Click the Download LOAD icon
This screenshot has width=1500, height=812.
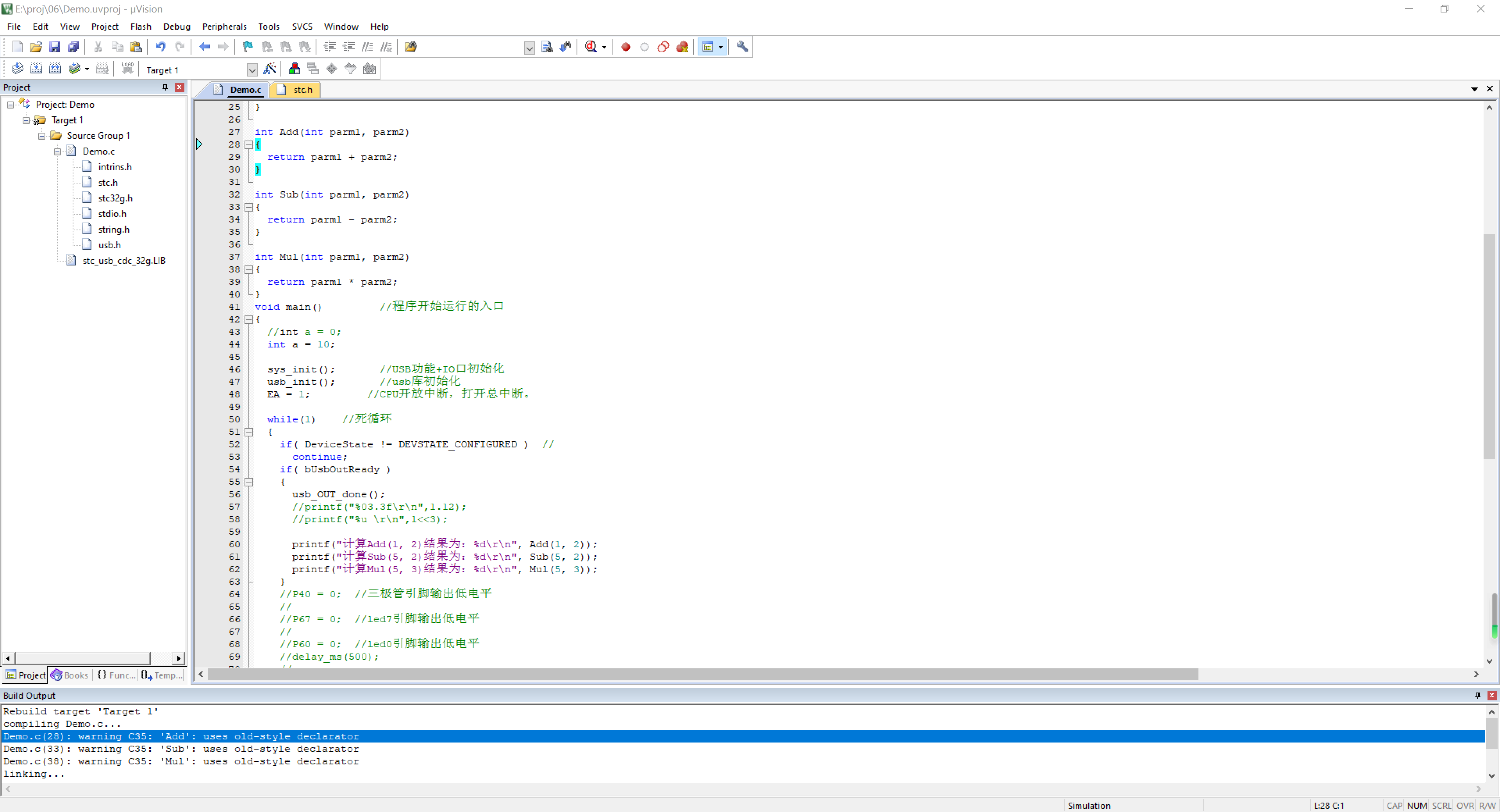coord(127,69)
